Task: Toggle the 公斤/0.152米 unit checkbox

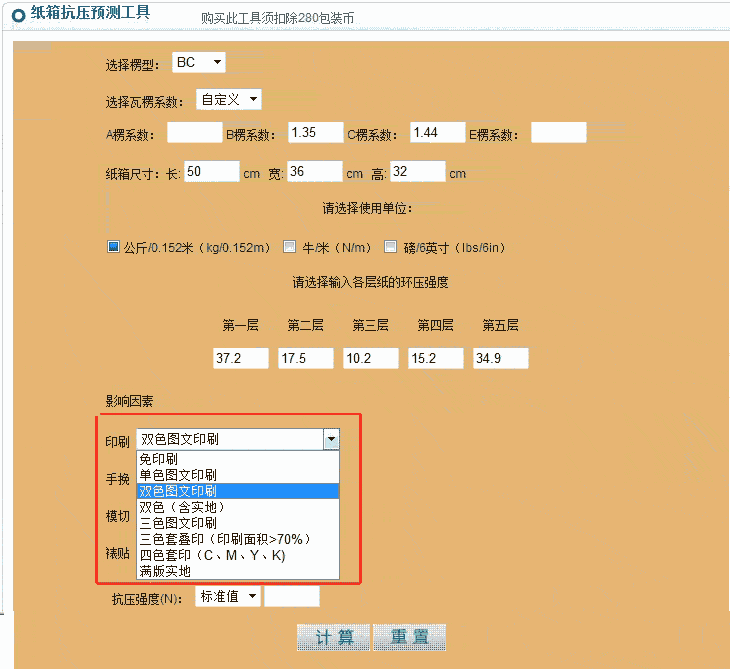Action: tap(113, 247)
